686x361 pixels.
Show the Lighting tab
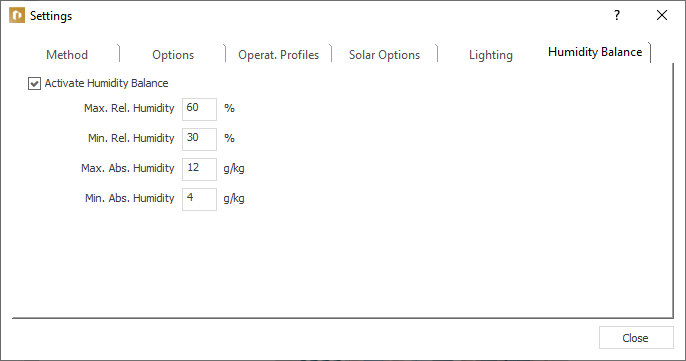pos(490,55)
